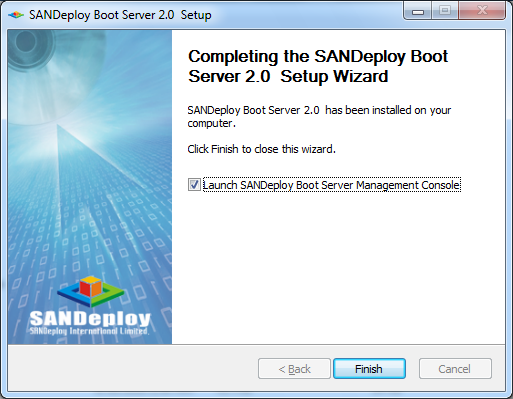513x399 pixels.
Task: Click 'has been installed on your computer' text
Action: pyautogui.click(x=319, y=117)
